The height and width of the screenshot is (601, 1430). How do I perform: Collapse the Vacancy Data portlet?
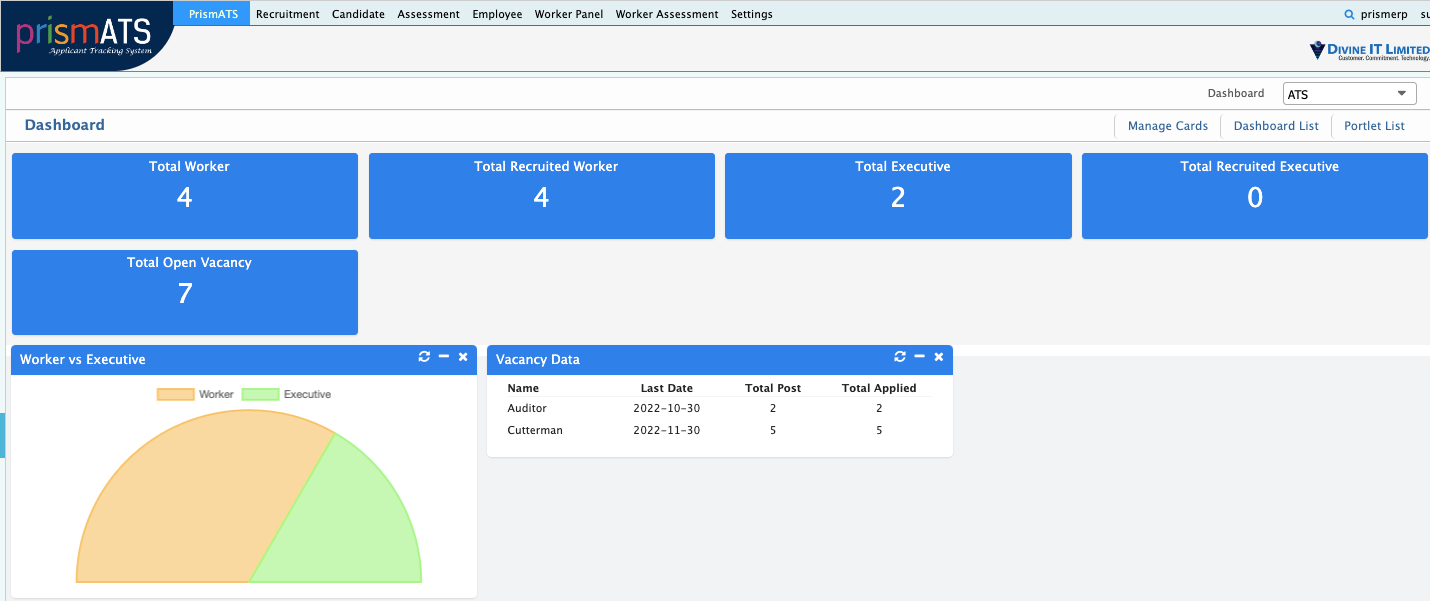click(x=920, y=357)
